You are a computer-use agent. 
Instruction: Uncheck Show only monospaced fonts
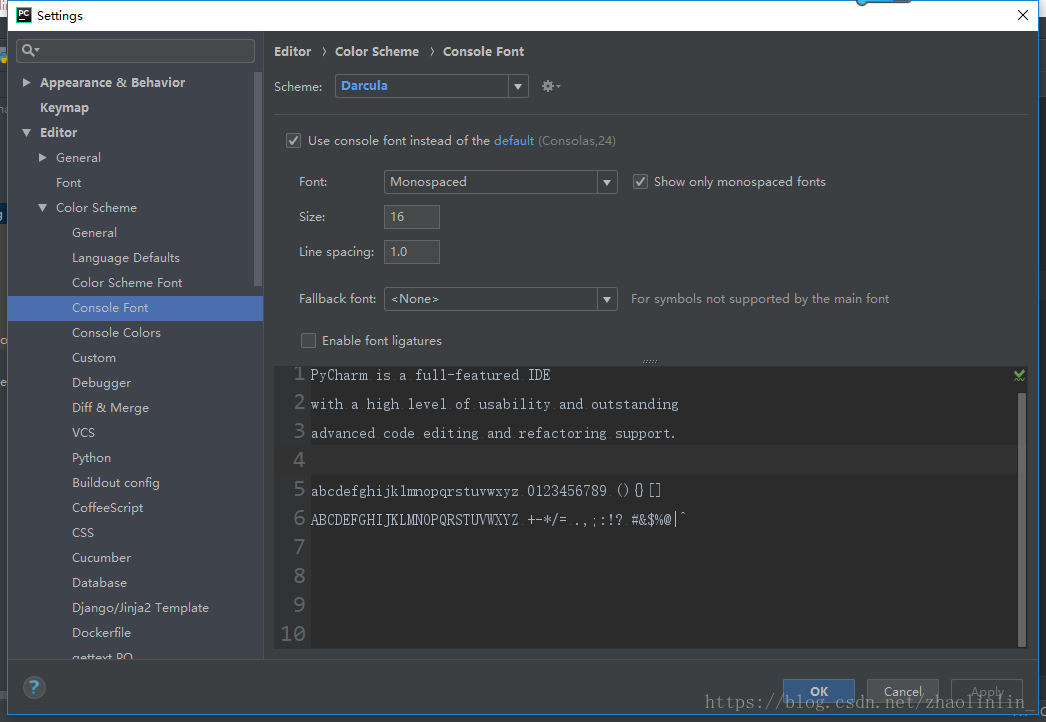[x=640, y=182]
